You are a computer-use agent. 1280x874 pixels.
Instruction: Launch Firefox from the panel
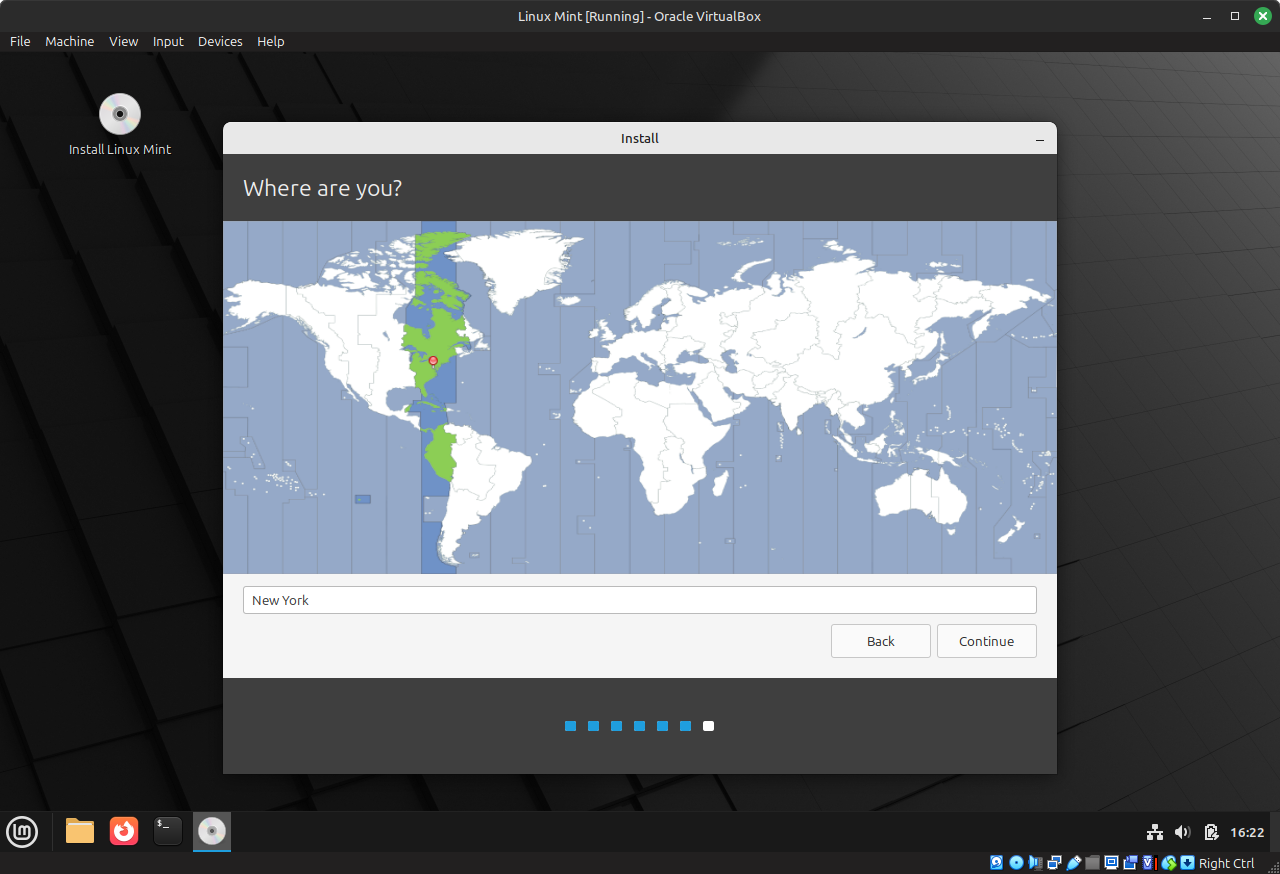point(124,831)
